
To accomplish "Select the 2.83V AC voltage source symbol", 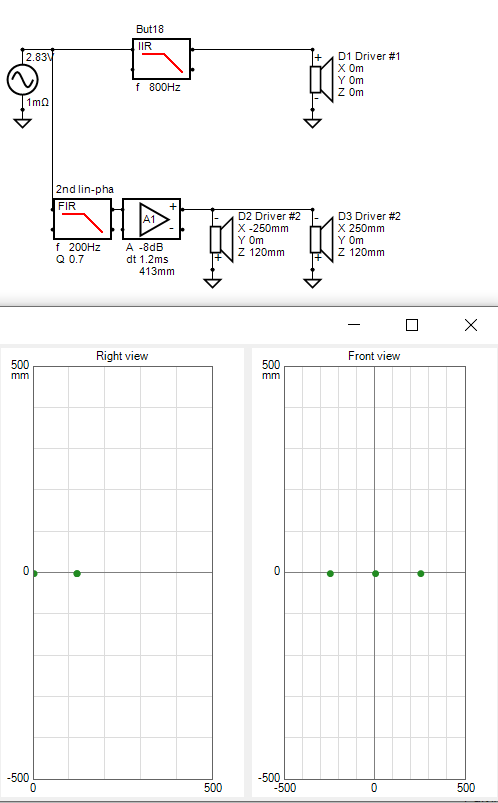I will coord(23,79).
